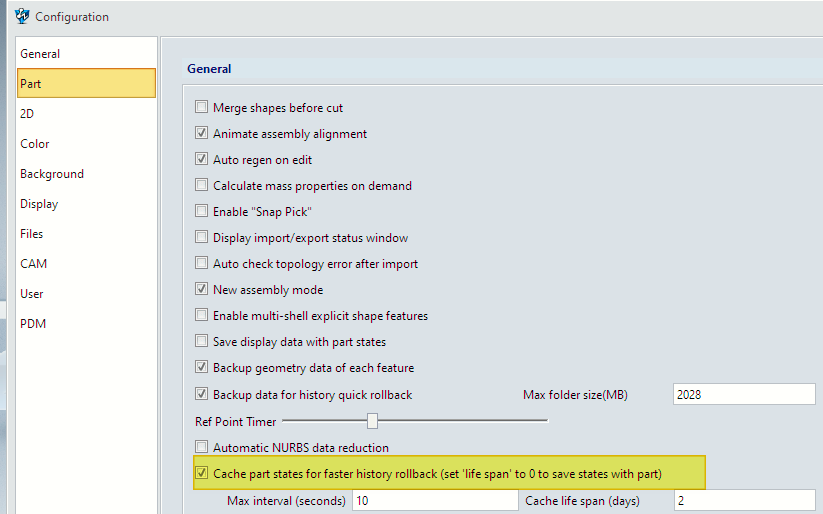The height and width of the screenshot is (514, 823).
Task: Click the Max folder size(MB) field
Action: 744,394
